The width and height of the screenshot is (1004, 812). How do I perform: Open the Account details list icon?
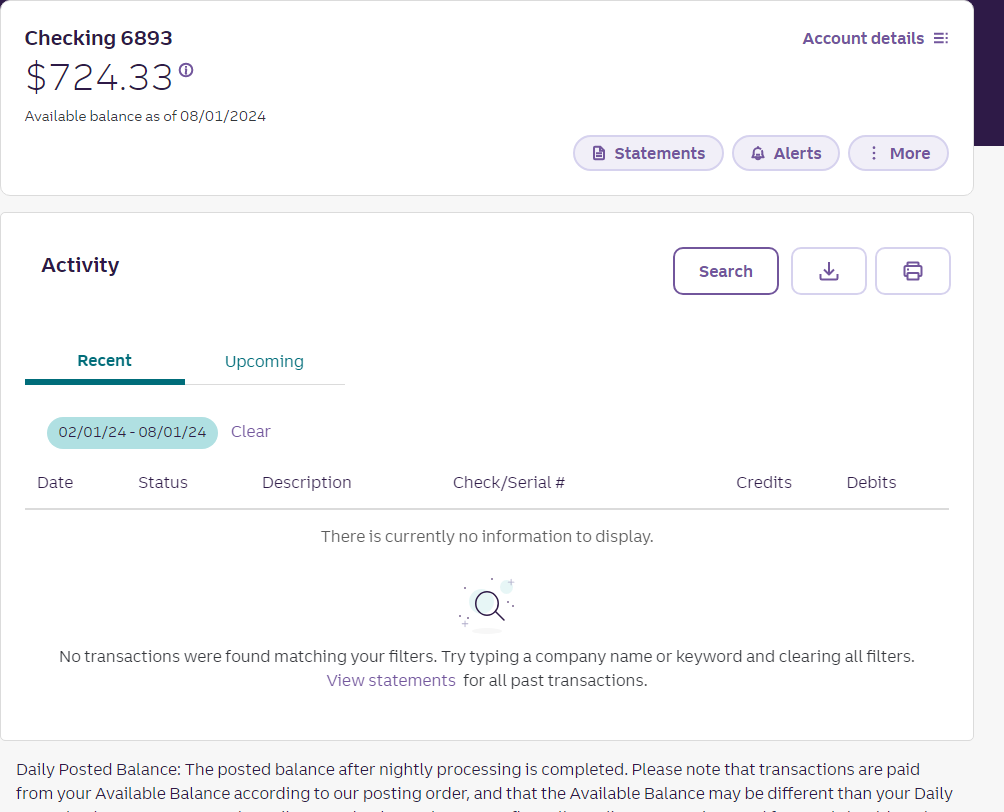pos(940,39)
